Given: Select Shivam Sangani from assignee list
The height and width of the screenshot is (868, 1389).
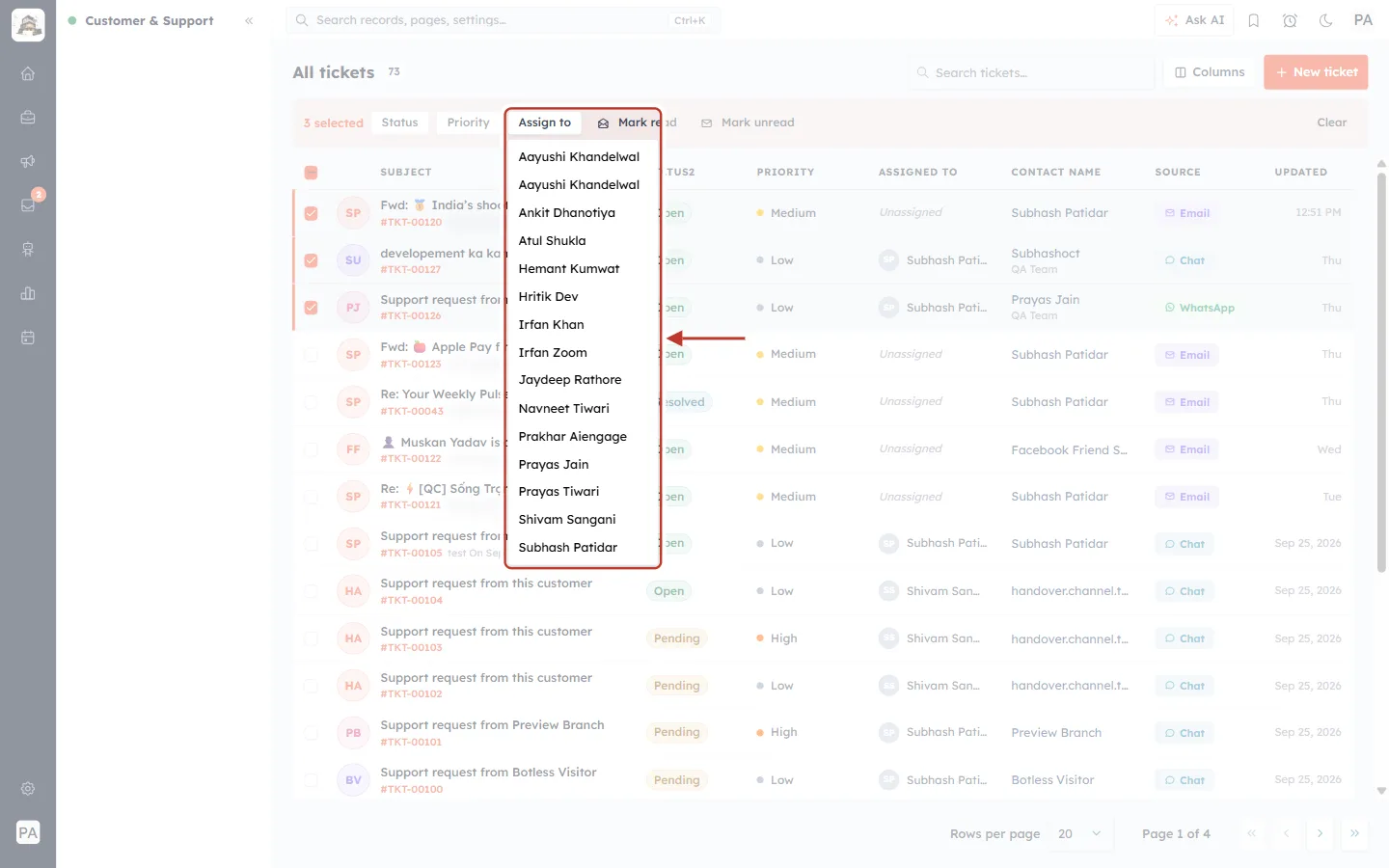Looking at the screenshot, I should pyautogui.click(x=567, y=520).
